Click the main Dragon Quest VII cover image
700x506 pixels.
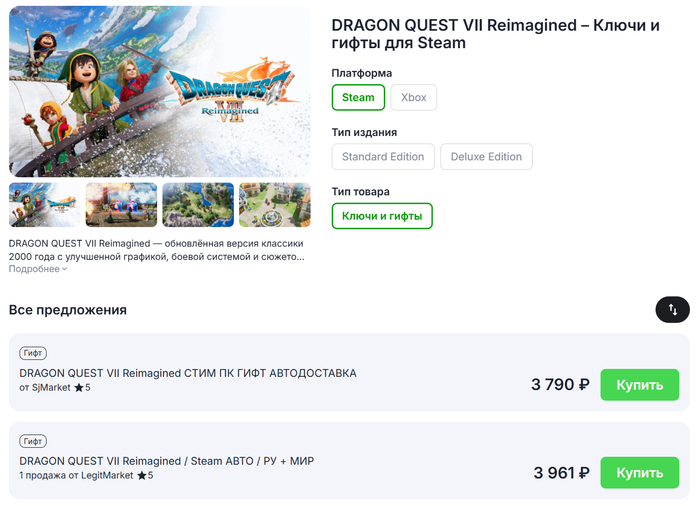[x=160, y=92]
